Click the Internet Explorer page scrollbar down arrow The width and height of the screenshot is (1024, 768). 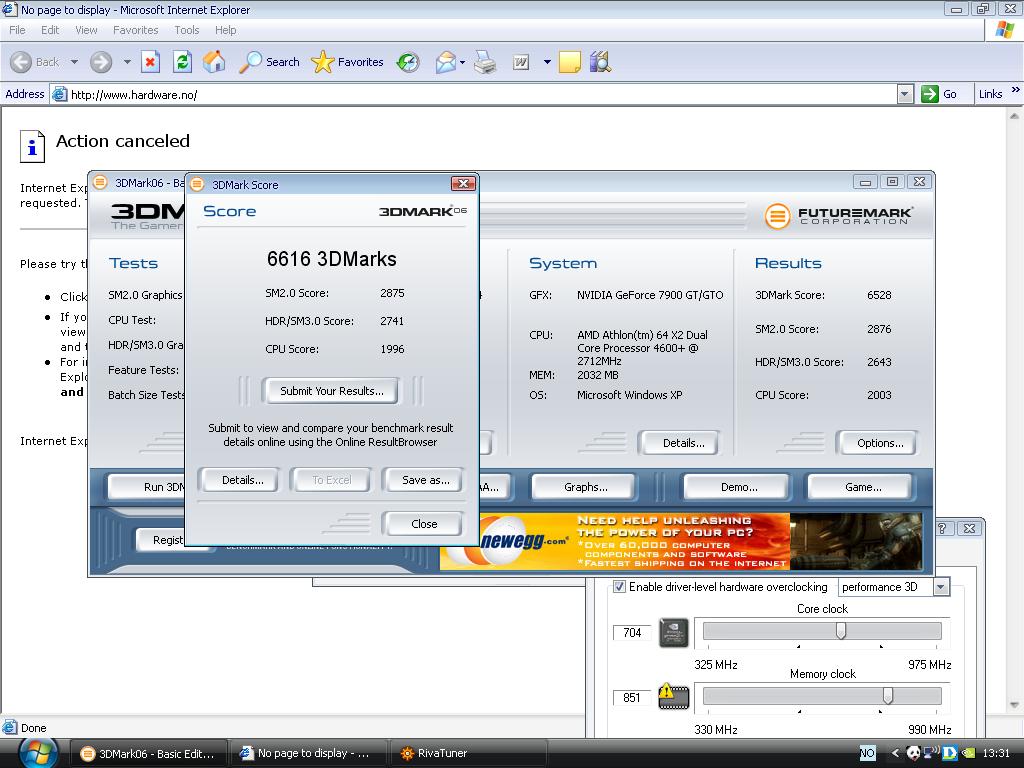point(1014,705)
